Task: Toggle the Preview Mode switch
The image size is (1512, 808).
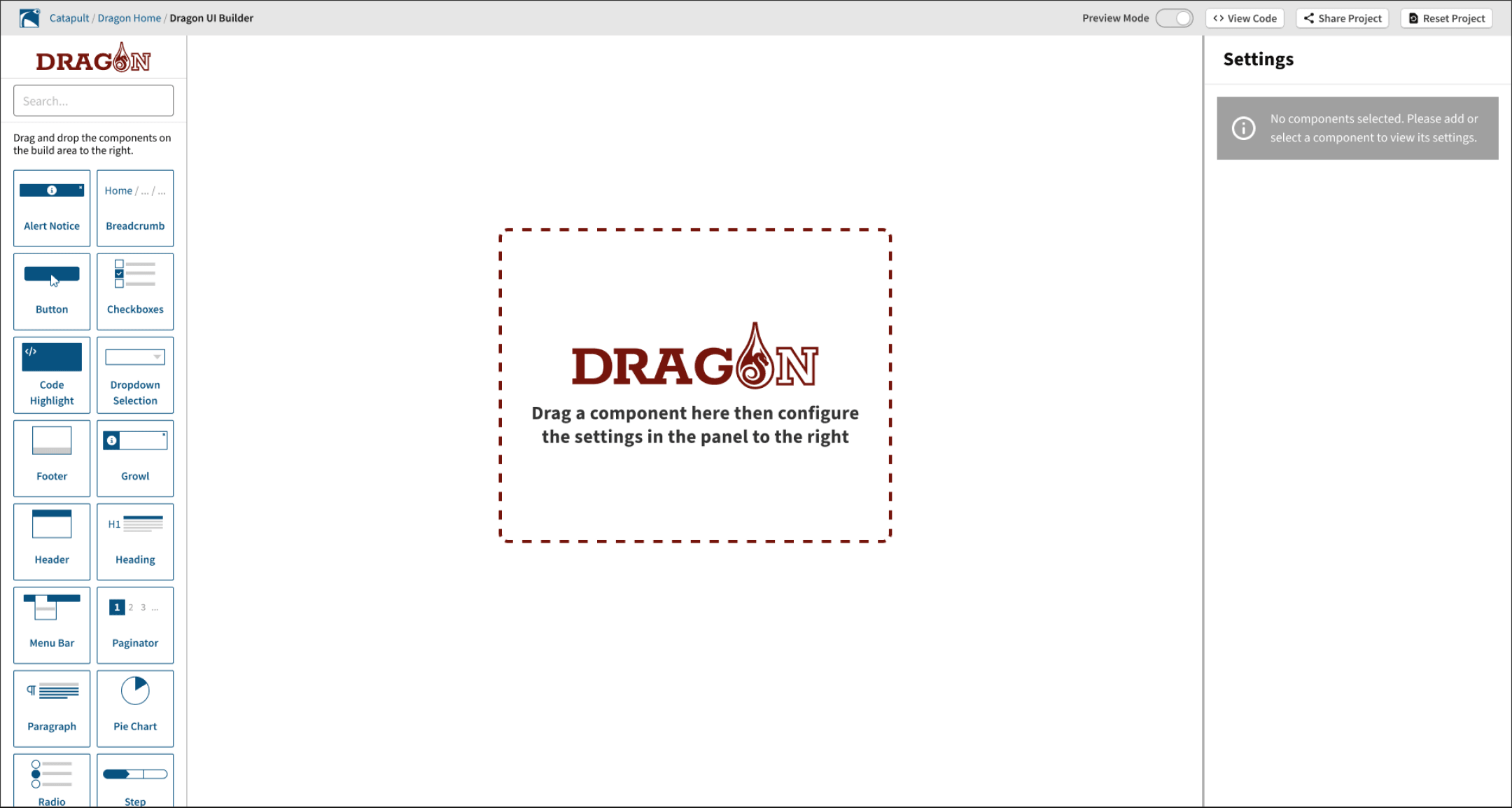Action: tap(1174, 18)
